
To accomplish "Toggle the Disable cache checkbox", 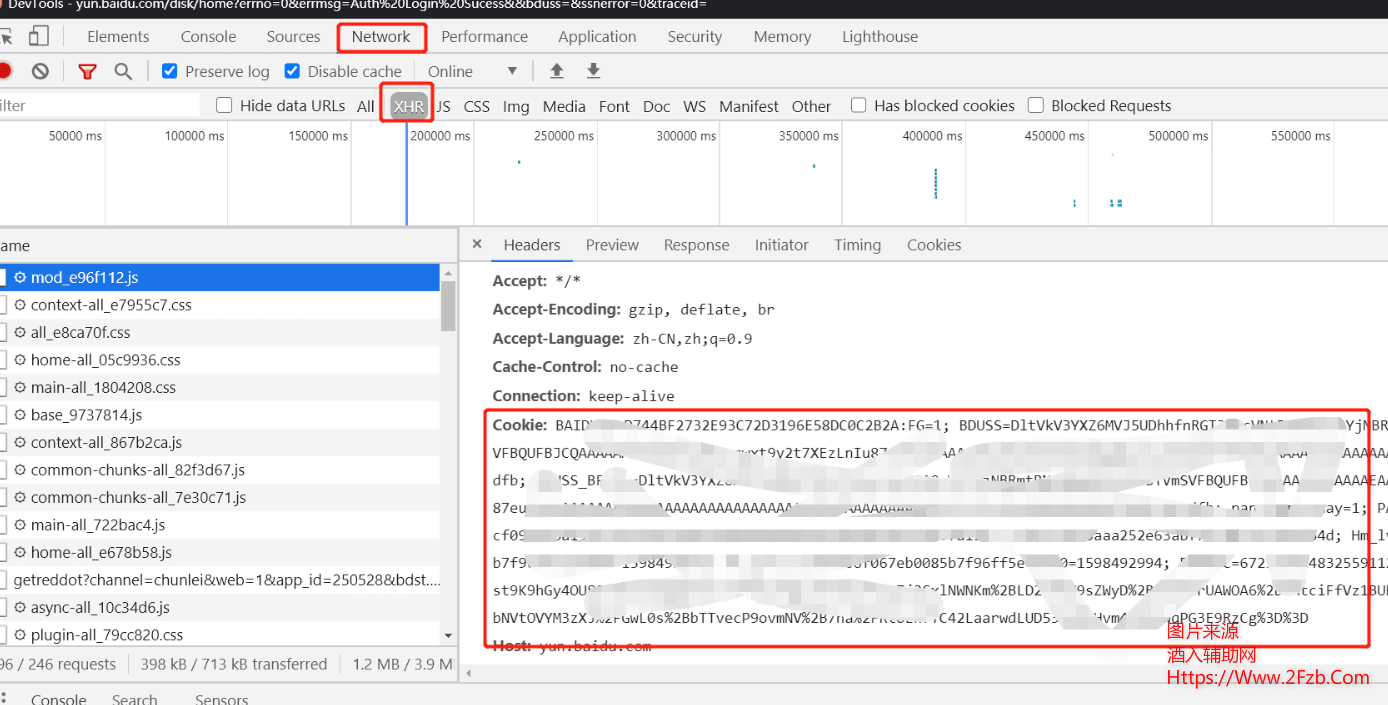I will click(292, 71).
